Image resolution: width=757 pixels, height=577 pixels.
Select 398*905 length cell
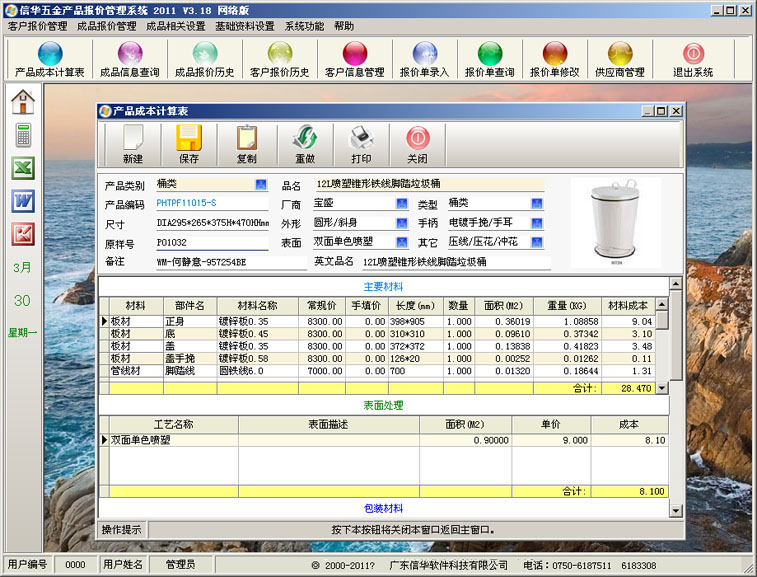click(x=416, y=322)
